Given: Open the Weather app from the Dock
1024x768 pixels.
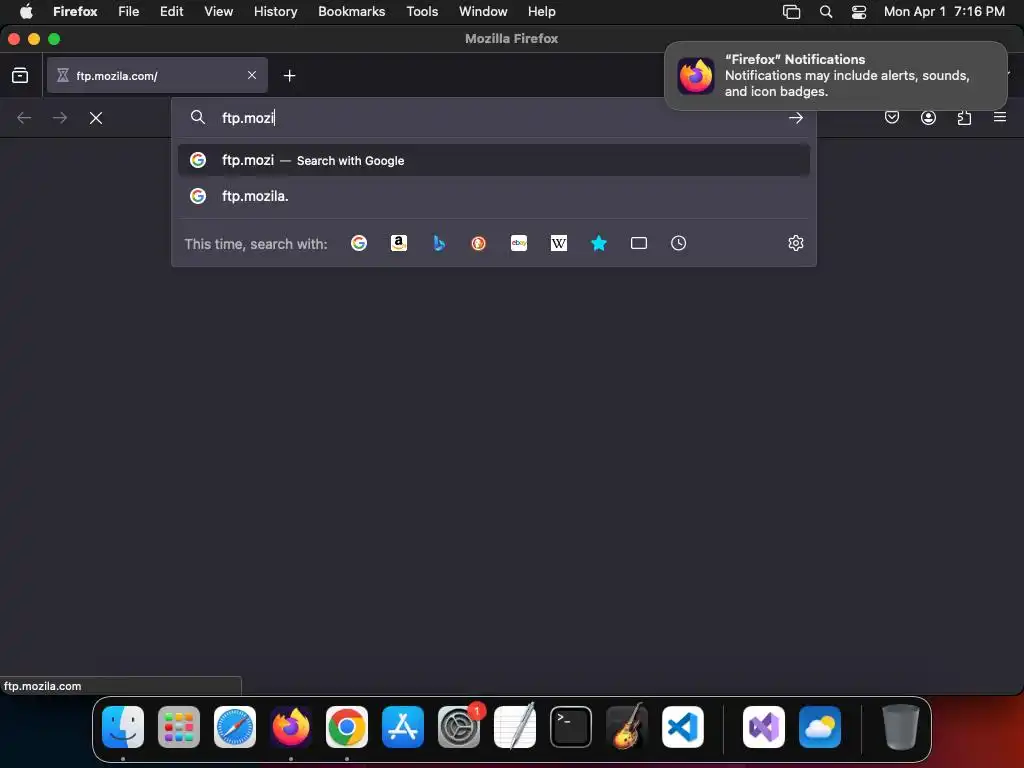Looking at the screenshot, I should pos(820,727).
